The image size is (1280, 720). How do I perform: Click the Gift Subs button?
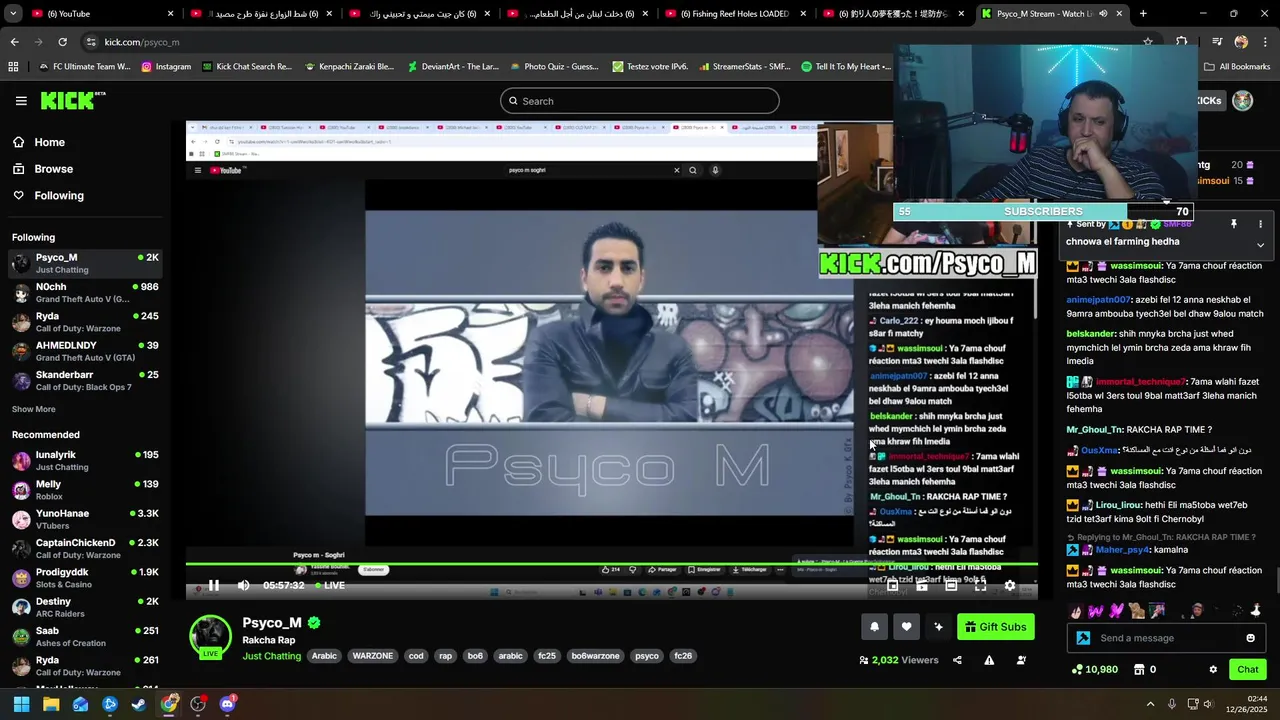coord(995,627)
